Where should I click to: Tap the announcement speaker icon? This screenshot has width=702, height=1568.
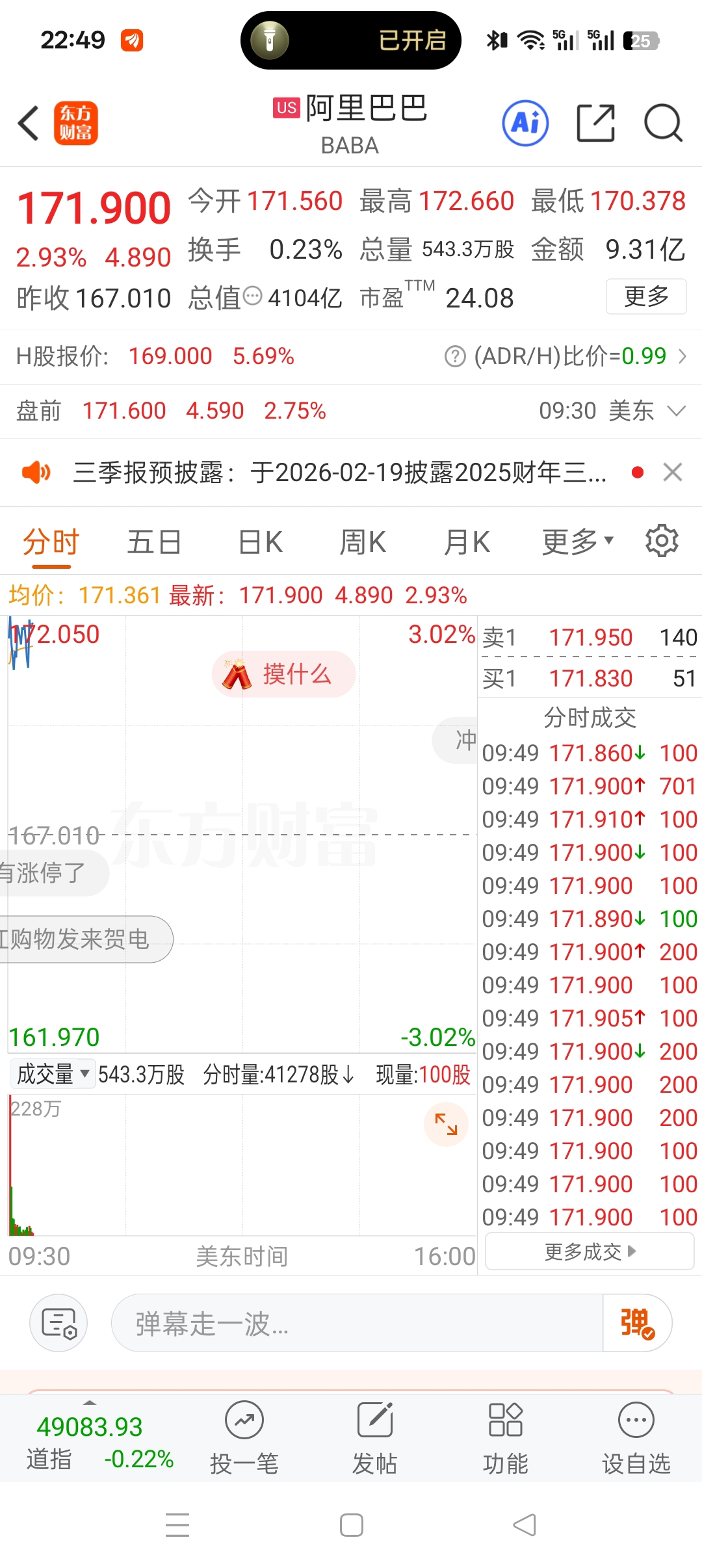36,472
